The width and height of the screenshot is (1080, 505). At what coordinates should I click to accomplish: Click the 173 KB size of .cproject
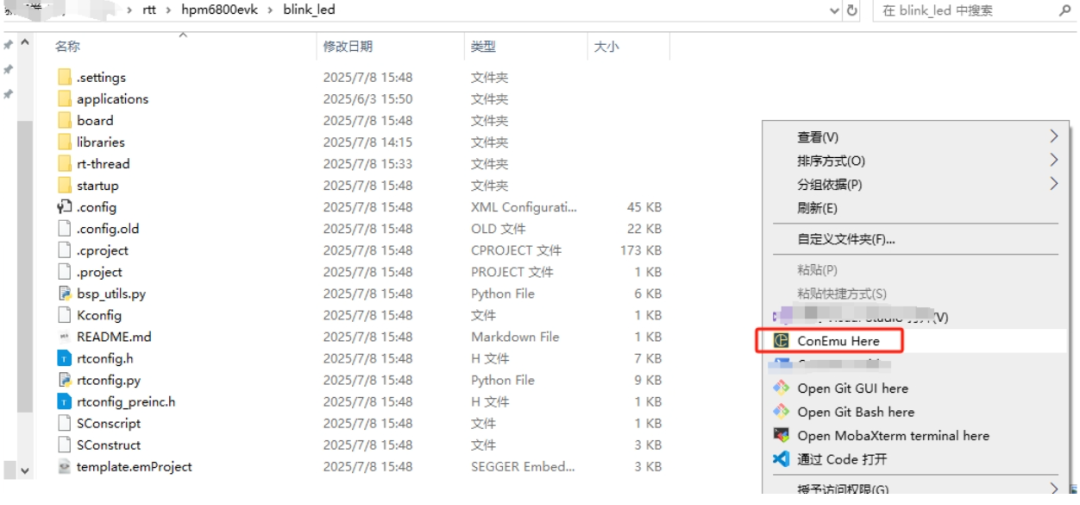click(641, 250)
